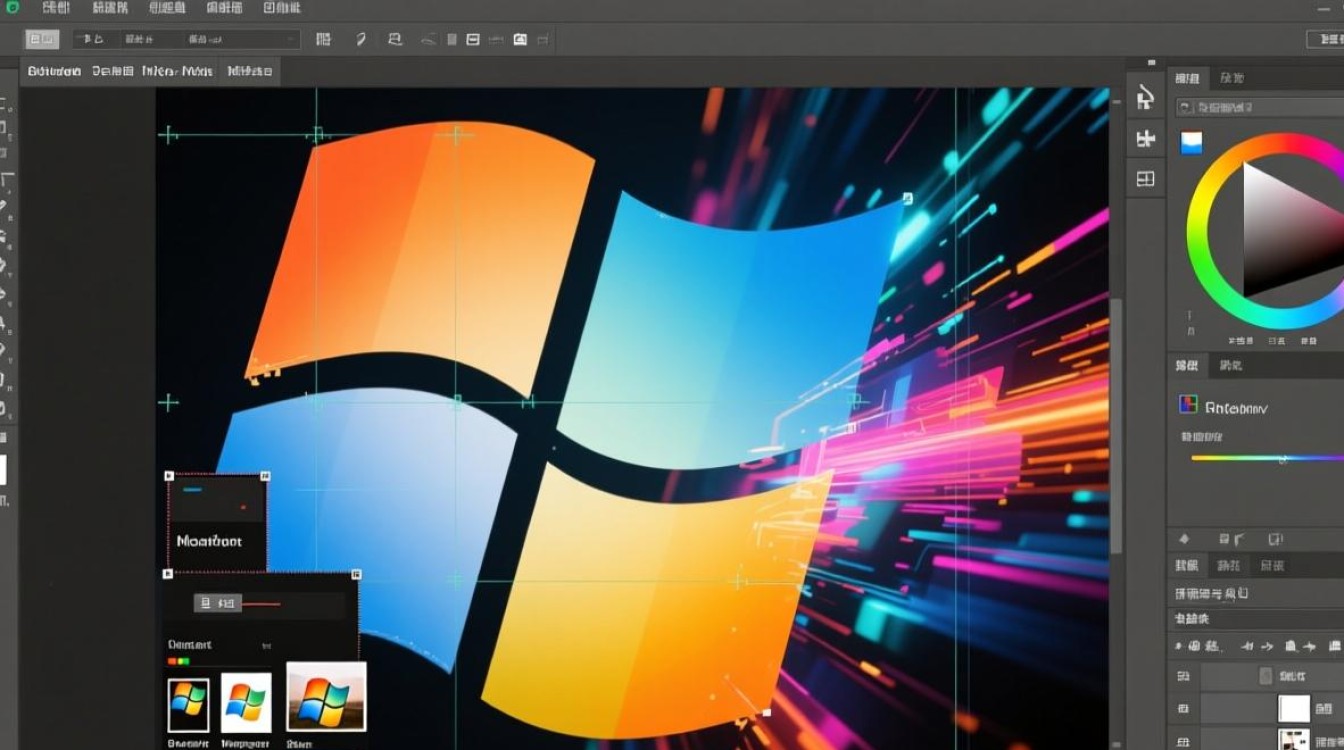This screenshot has width=1344, height=750.
Task: Toggle visibility of the first layer row
Action: (1183, 676)
